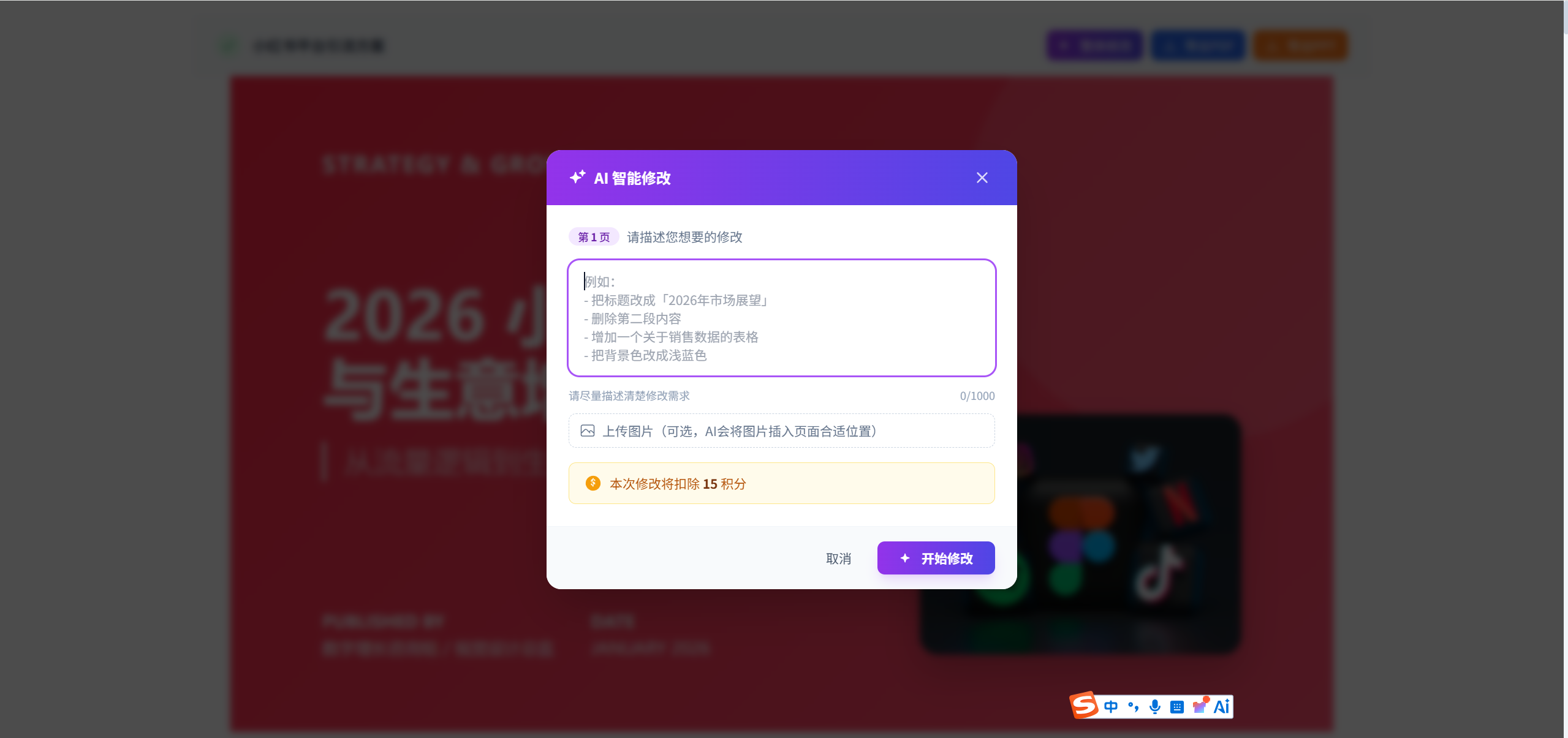Click the 本次修改将扣除 15 积分 notice
This screenshot has width=1568, height=738.
tap(781, 483)
